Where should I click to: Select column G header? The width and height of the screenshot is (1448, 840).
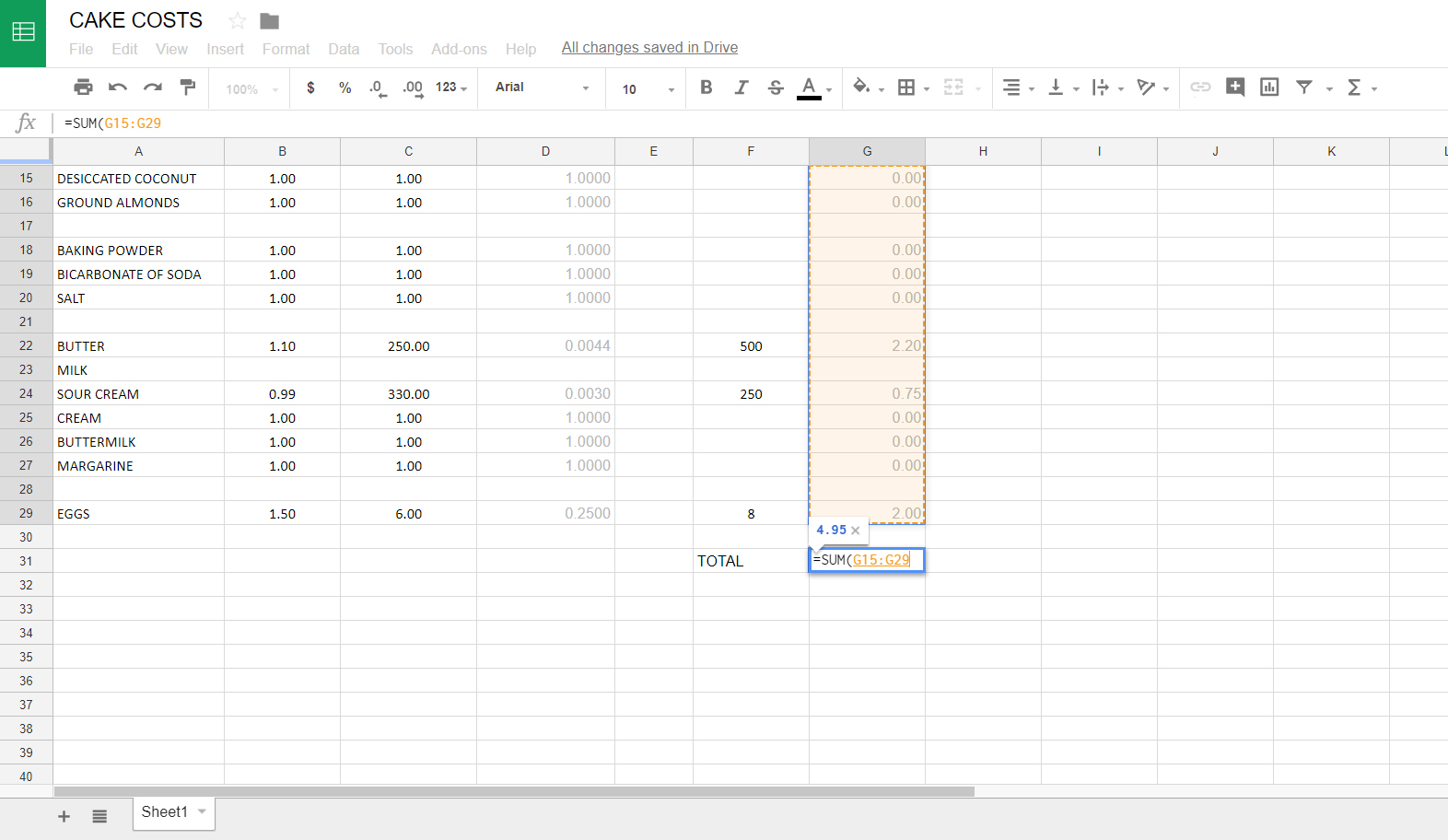867,151
